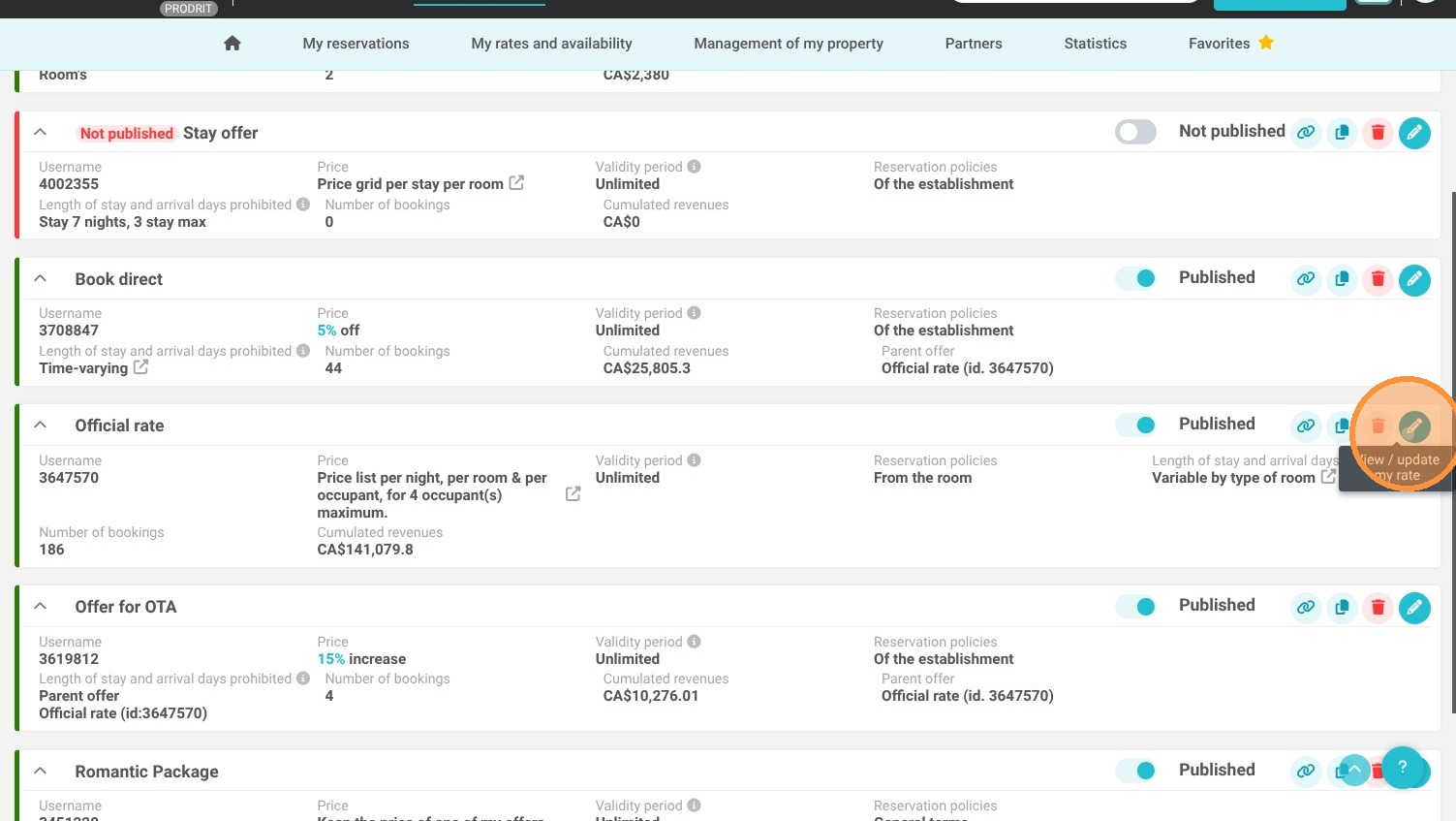Toggle the Official rate published switch
The width and height of the screenshot is (1456, 821).
[x=1135, y=425]
